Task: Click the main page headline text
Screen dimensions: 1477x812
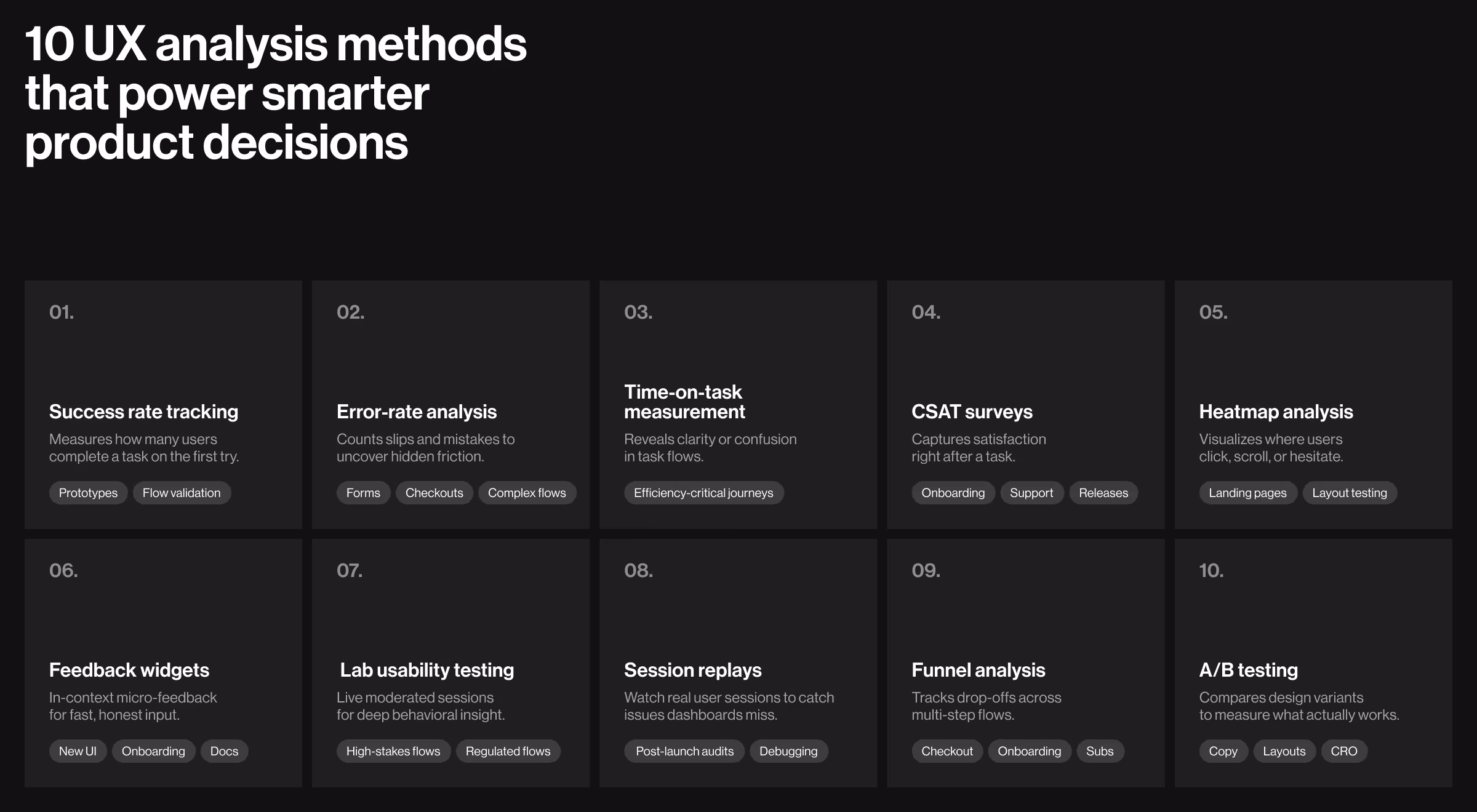Action: coord(275,93)
